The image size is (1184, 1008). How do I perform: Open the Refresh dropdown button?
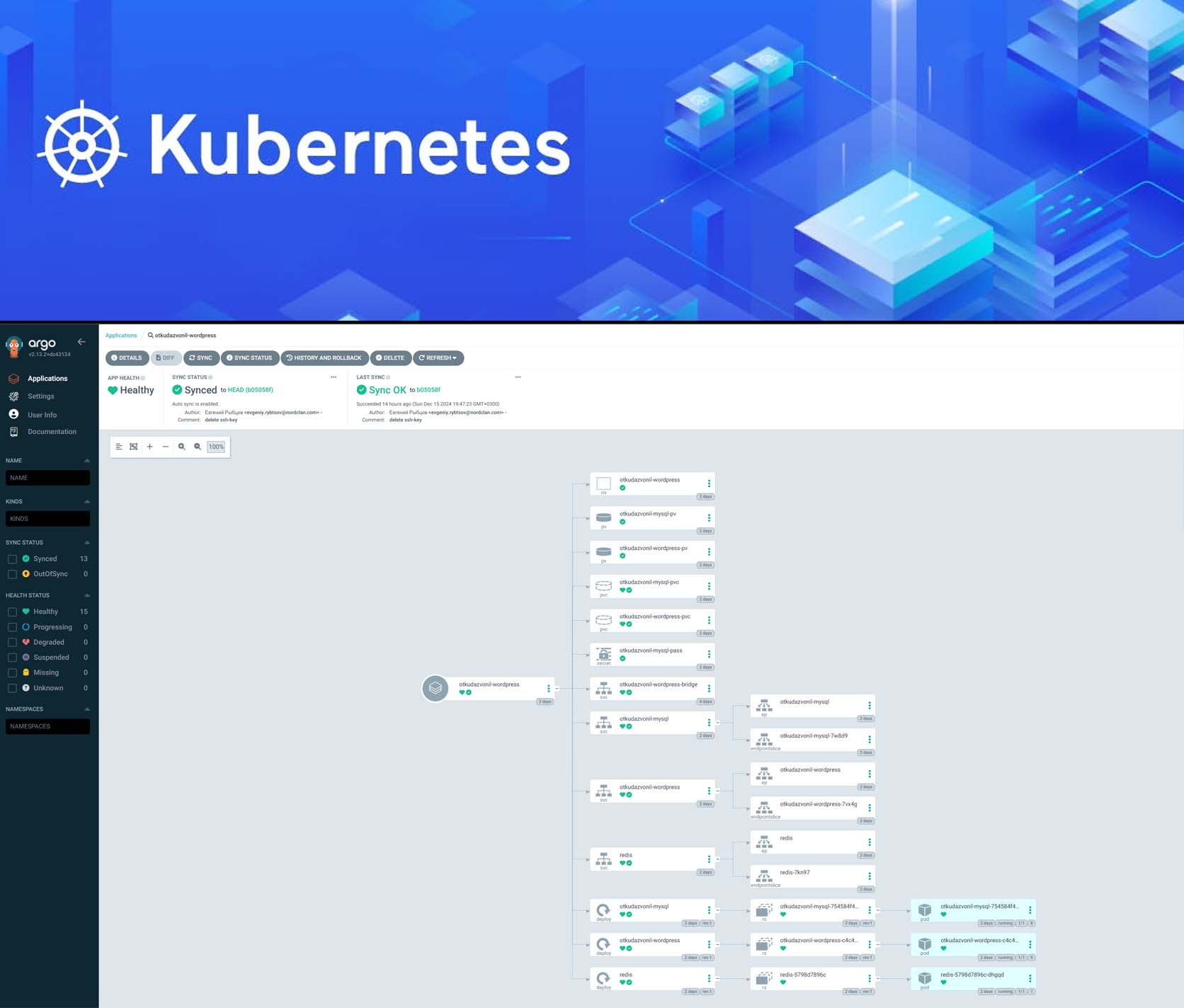pos(438,358)
